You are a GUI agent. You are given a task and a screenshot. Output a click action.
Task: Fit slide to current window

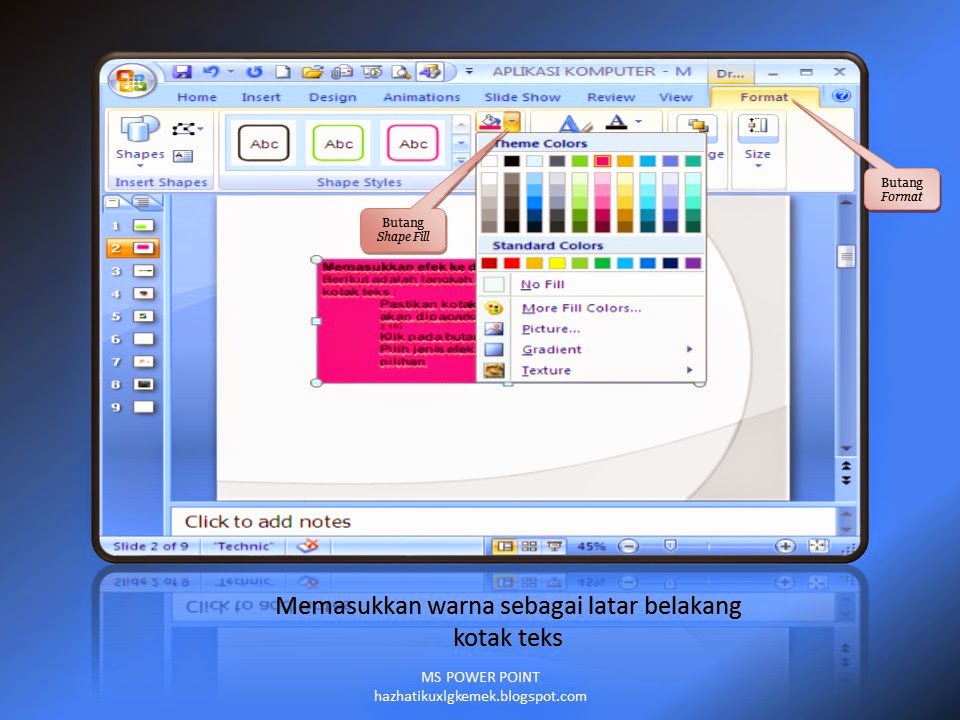pyautogui.click(x=819, y=546)
